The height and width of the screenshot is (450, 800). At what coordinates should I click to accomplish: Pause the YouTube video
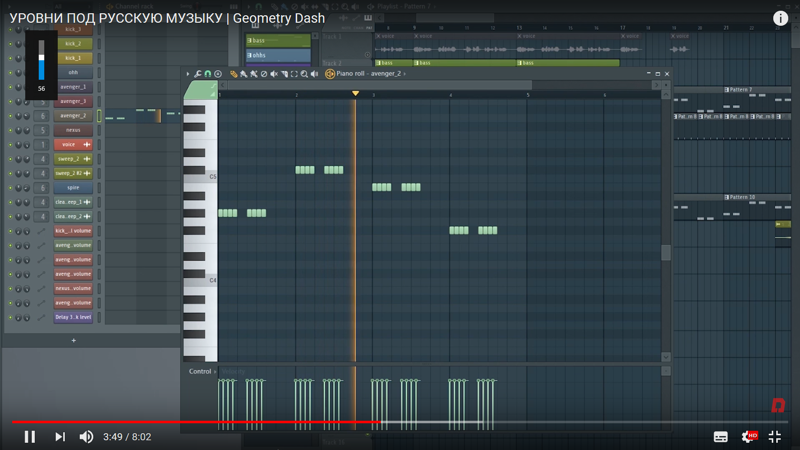pos(30,437)
